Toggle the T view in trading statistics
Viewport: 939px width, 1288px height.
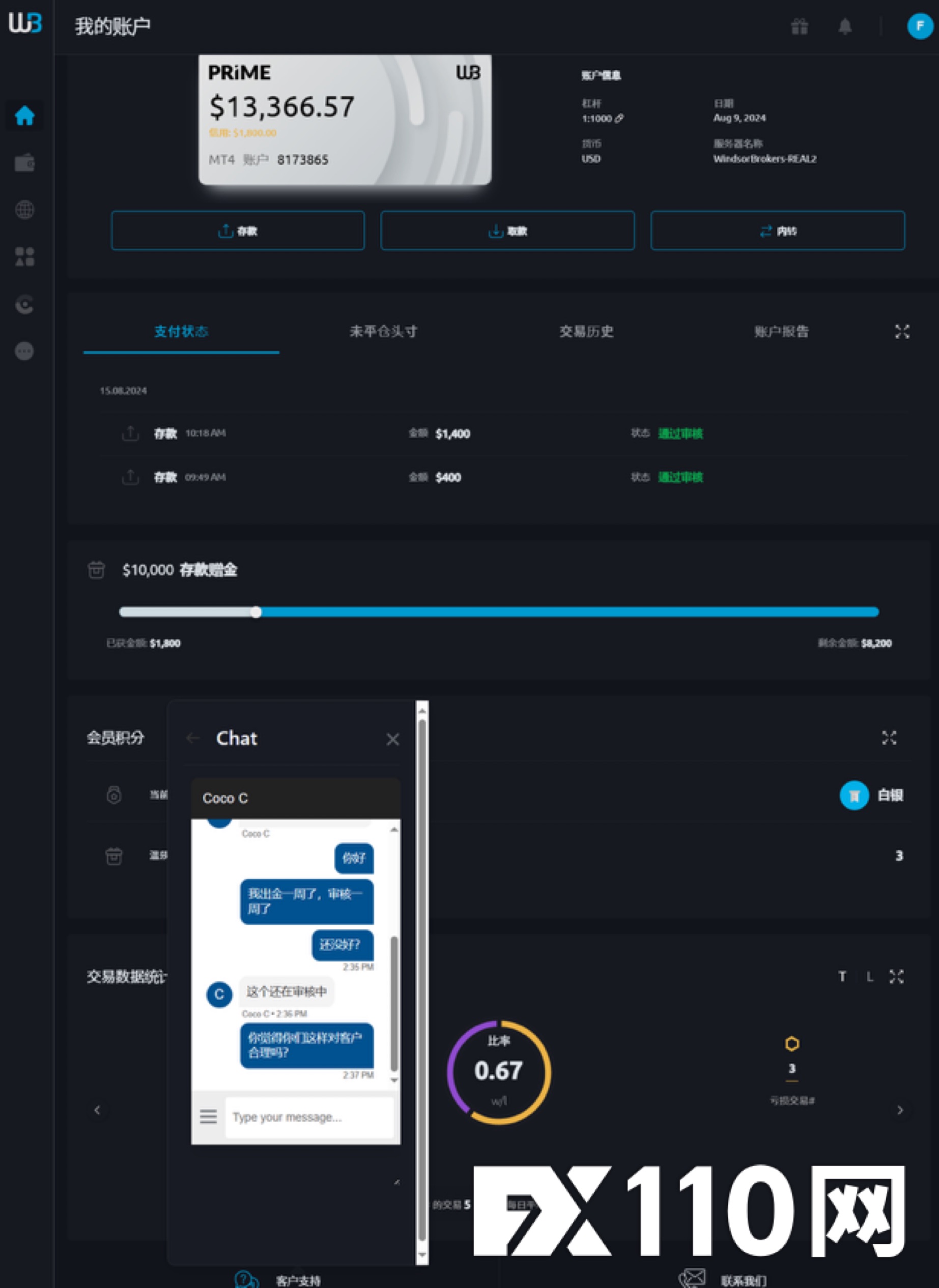click(x=842, y=976)
